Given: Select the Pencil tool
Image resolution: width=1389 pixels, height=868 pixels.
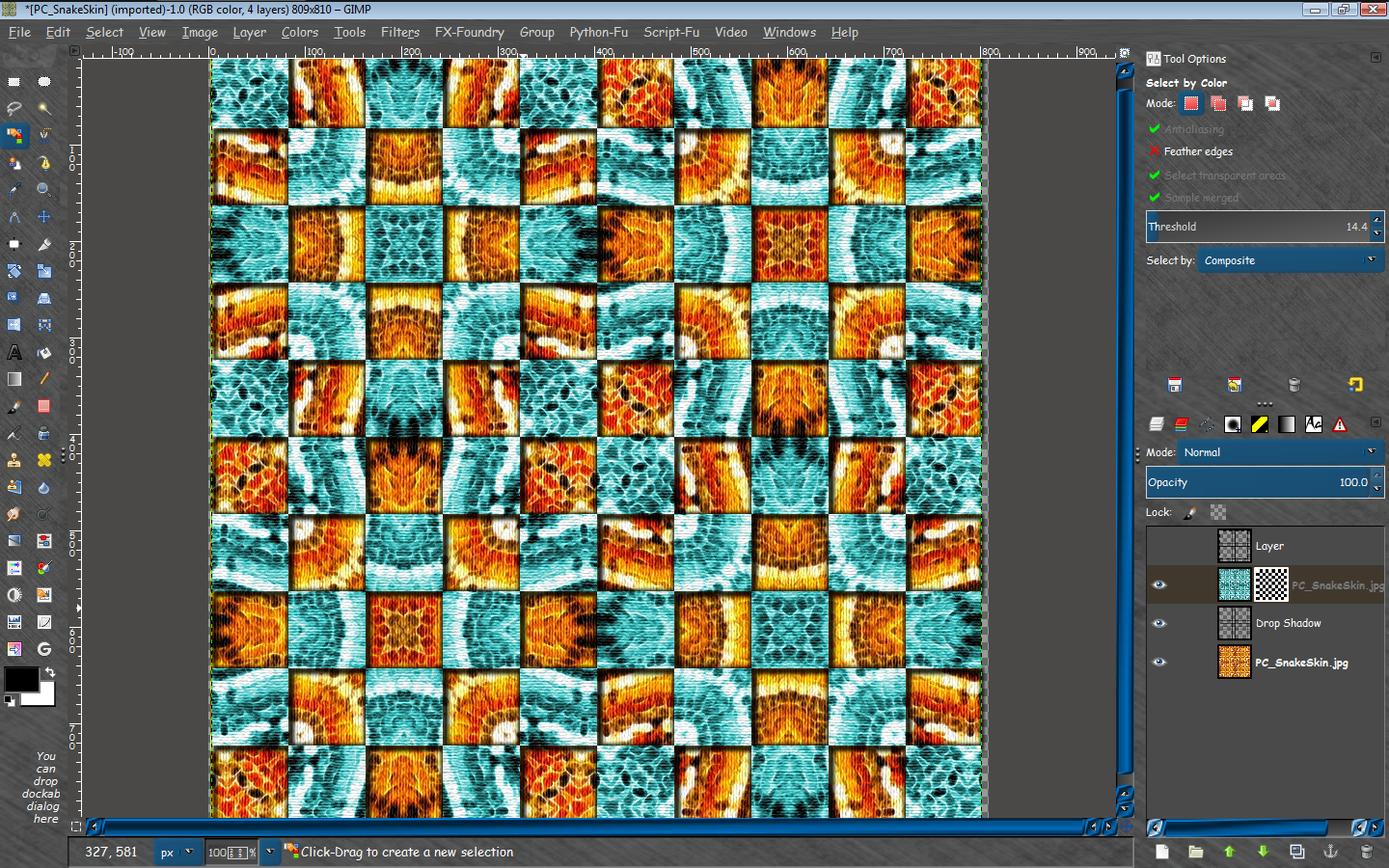Looking at the screenshot, I should [x=44, y=379].
